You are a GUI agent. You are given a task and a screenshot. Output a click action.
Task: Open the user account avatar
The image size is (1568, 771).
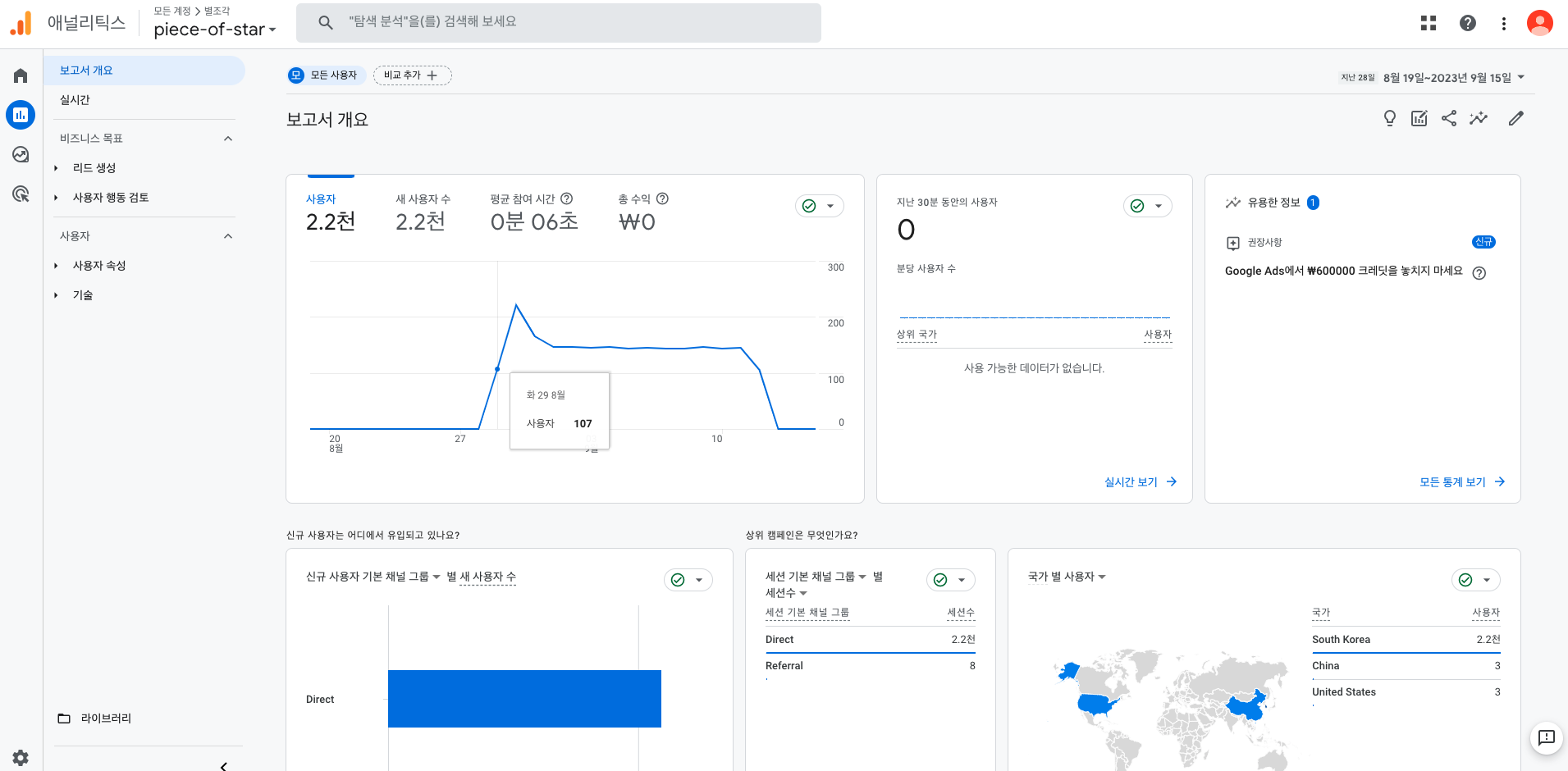pyautogui.click(x=1540, y=23)
